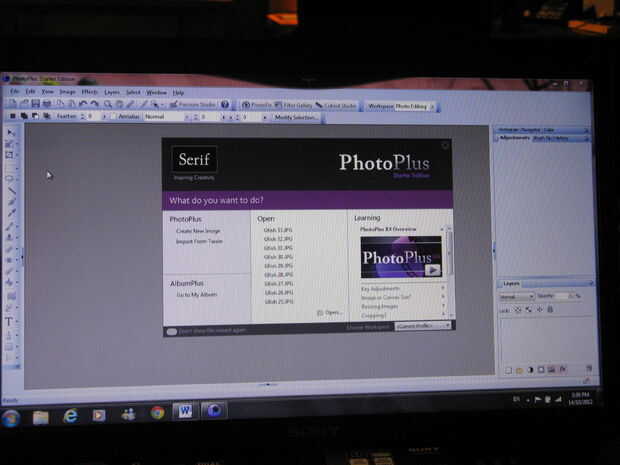Click the Print icon in the toolbar

tap(47, 104)
